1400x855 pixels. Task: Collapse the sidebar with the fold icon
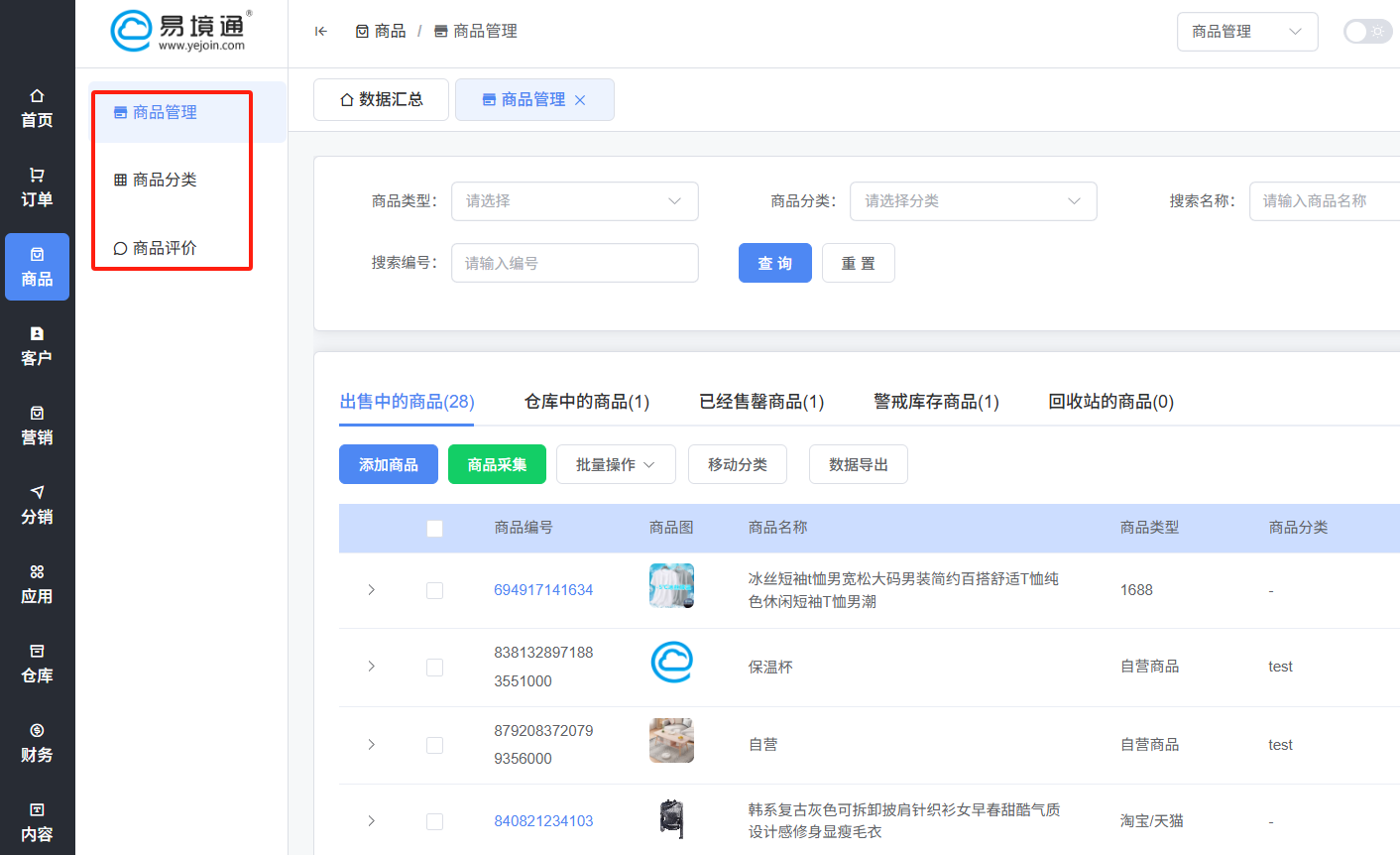(x=320, y=32)
